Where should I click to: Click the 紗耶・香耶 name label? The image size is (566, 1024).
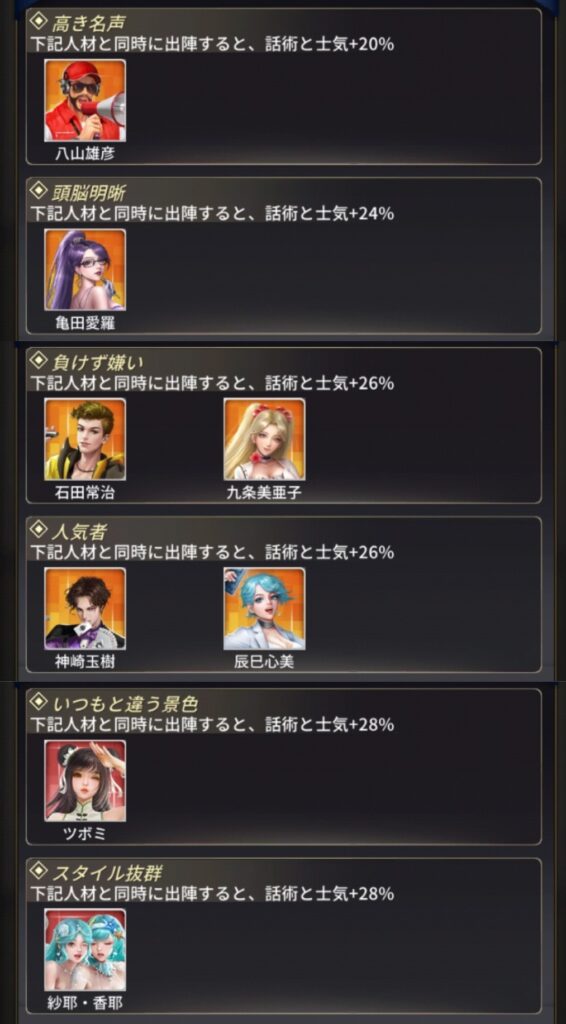click(x=85, y=1003)
